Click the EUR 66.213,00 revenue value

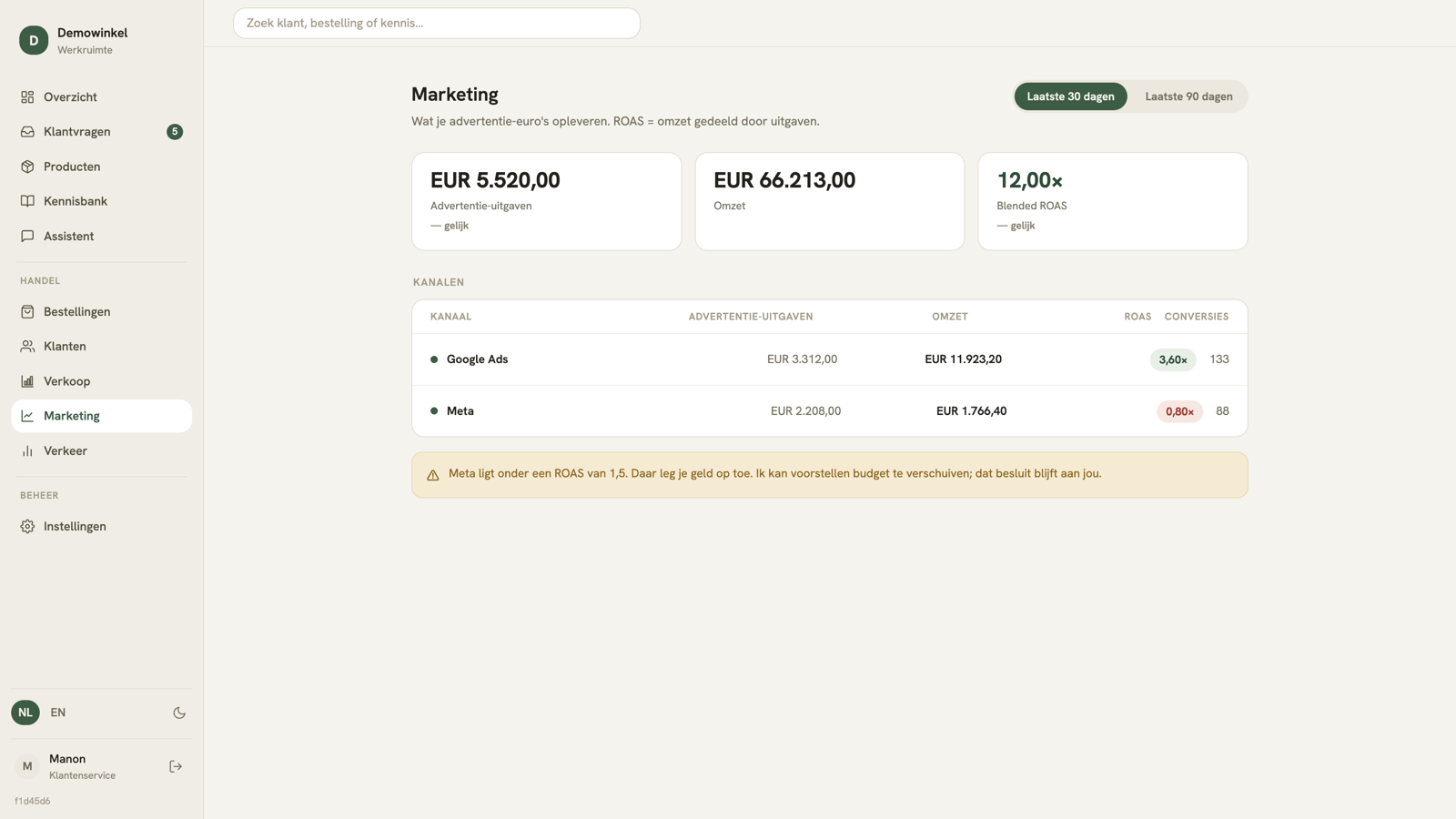point(784,180)
